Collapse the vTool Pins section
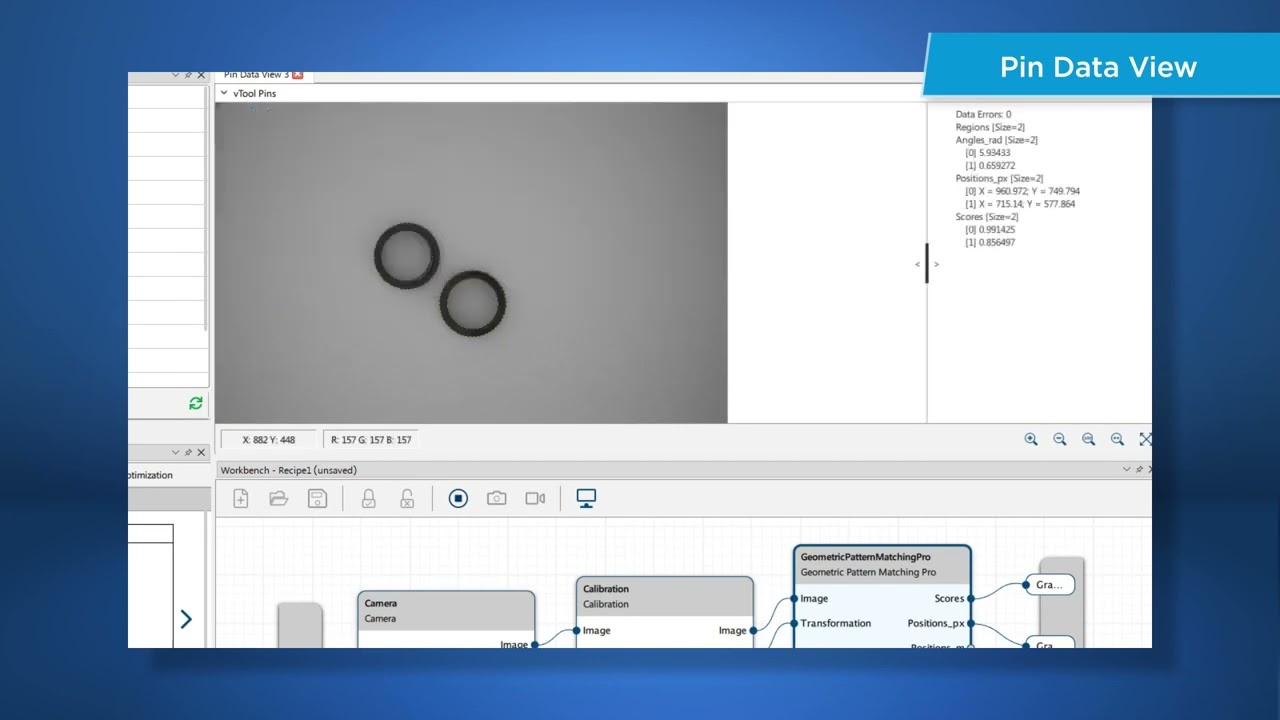 [224, 93]
